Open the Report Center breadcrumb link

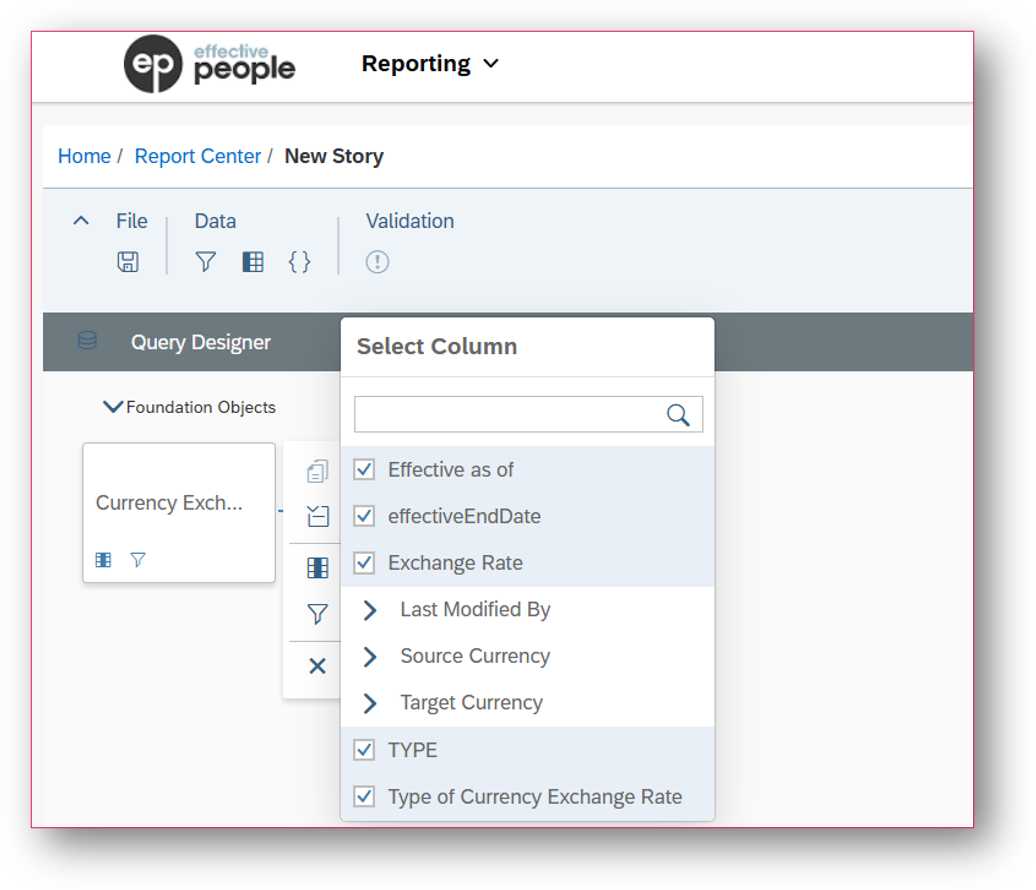(198, 156)
